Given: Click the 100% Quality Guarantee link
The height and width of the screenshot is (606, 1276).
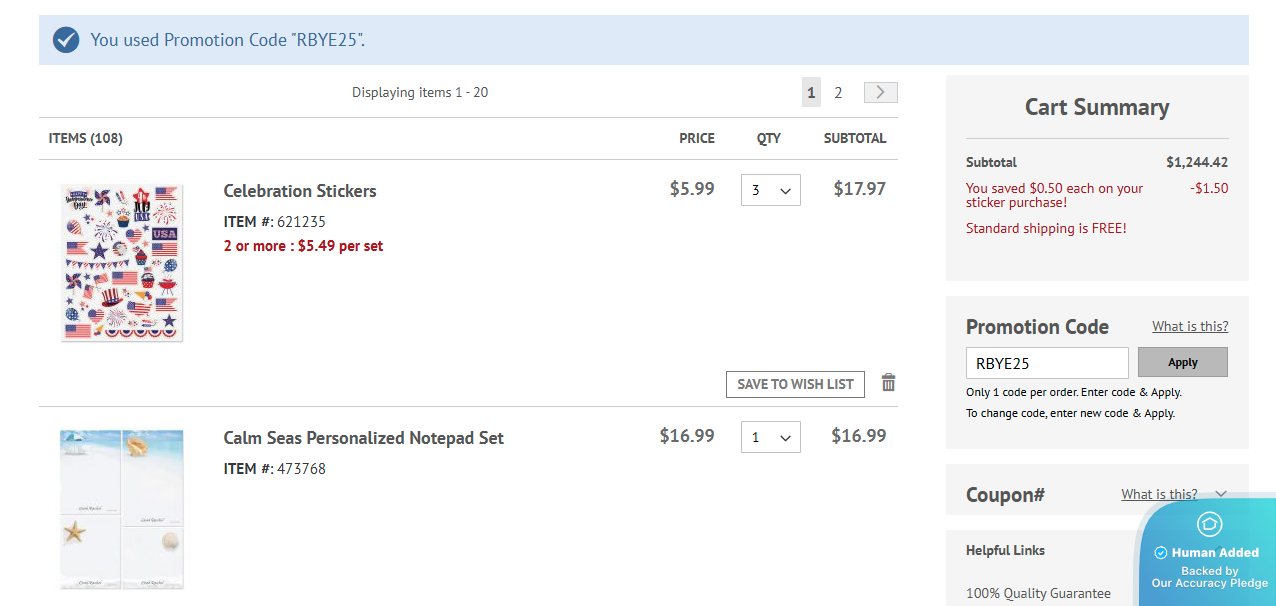Looking at the screenshot, I should coord(1038,593).
